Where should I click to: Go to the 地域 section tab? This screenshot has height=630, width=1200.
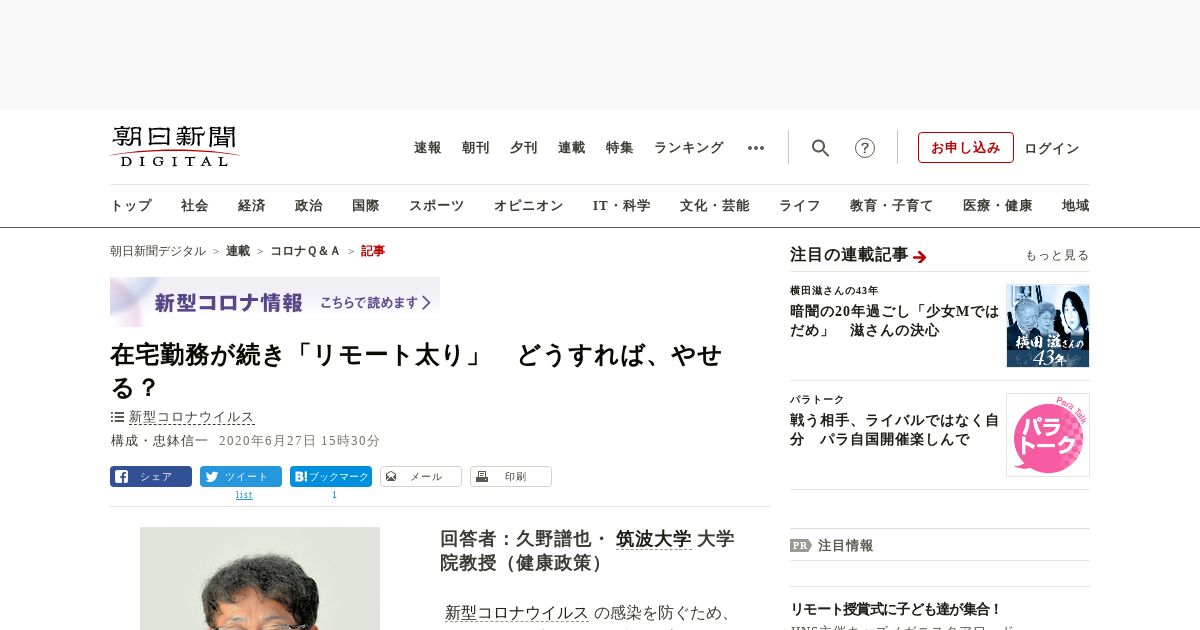1076,206
